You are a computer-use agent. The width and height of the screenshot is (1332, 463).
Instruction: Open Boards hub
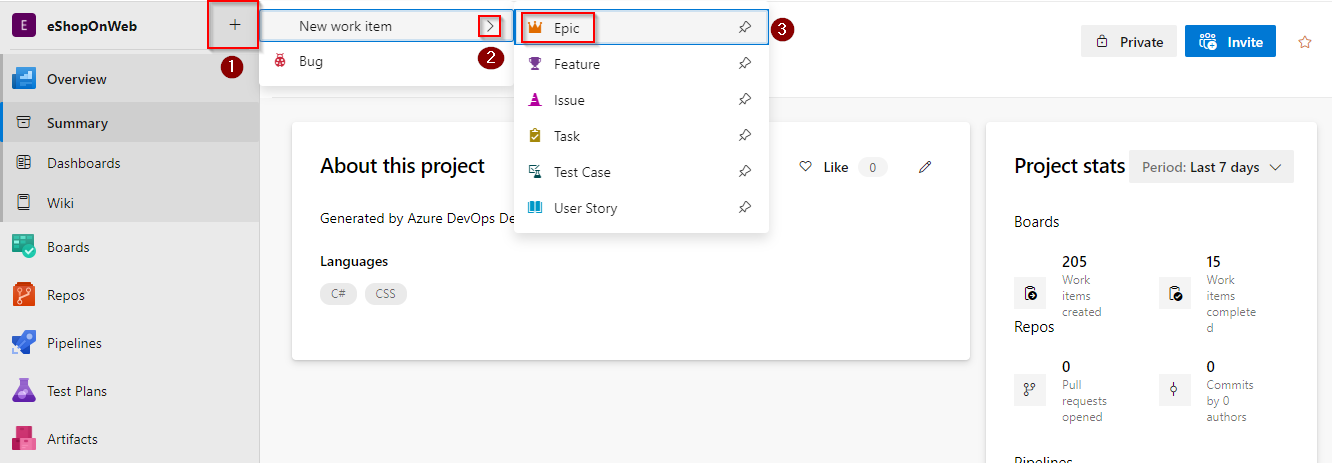click(x=130, y=247)
